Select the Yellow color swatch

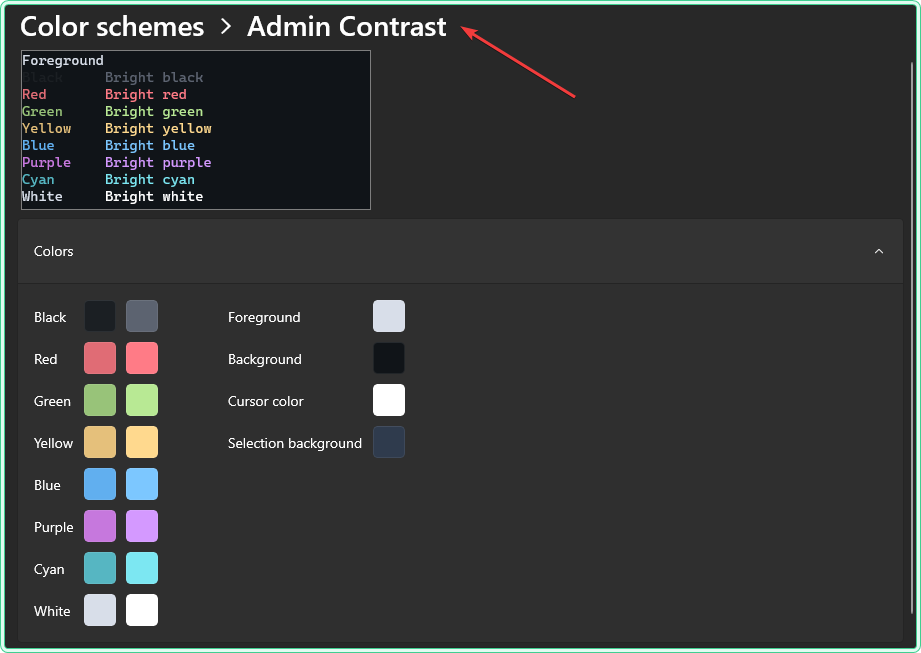pos(99,442)
